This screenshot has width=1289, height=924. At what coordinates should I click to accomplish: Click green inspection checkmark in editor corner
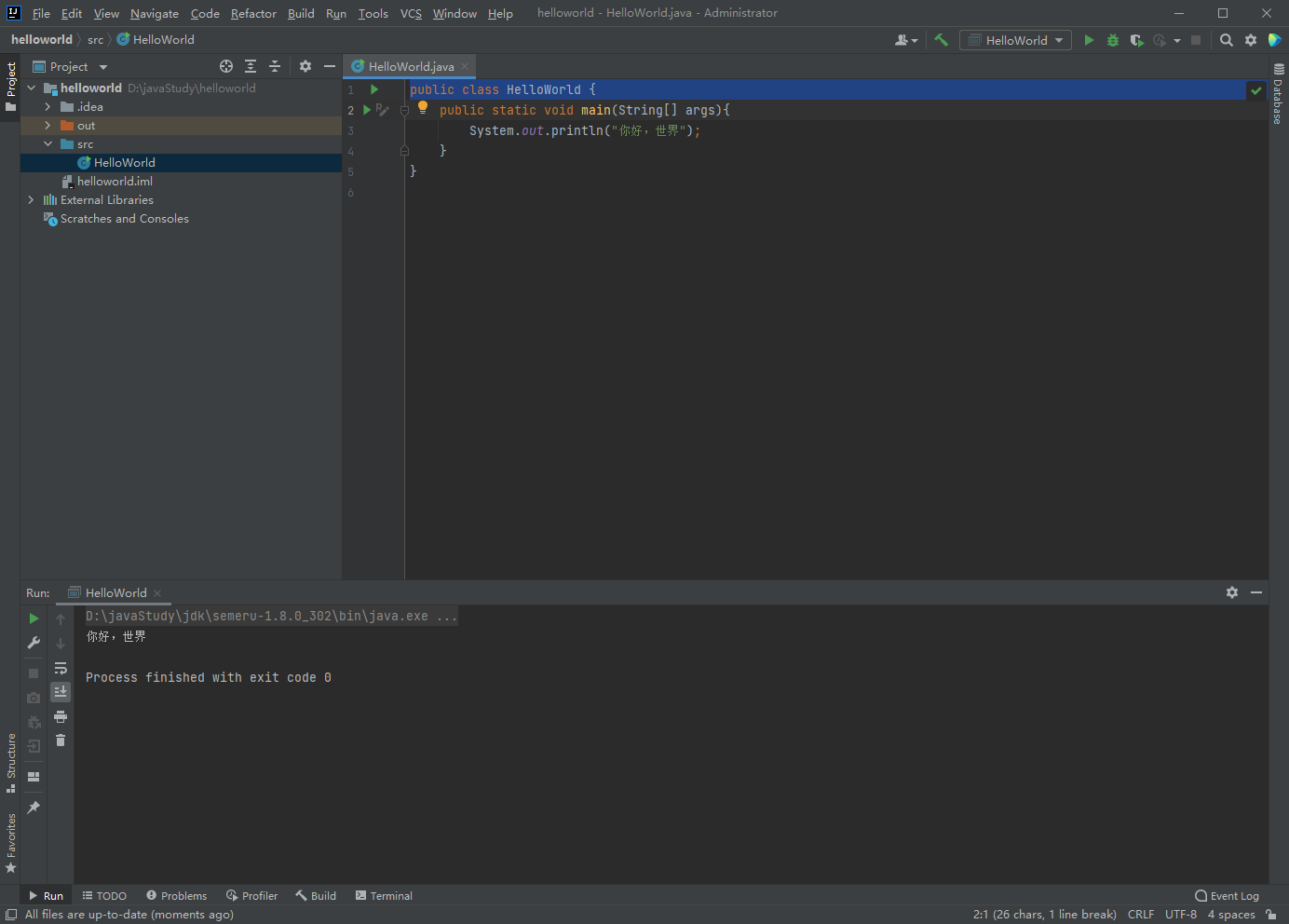click(x=1256, y=90)
